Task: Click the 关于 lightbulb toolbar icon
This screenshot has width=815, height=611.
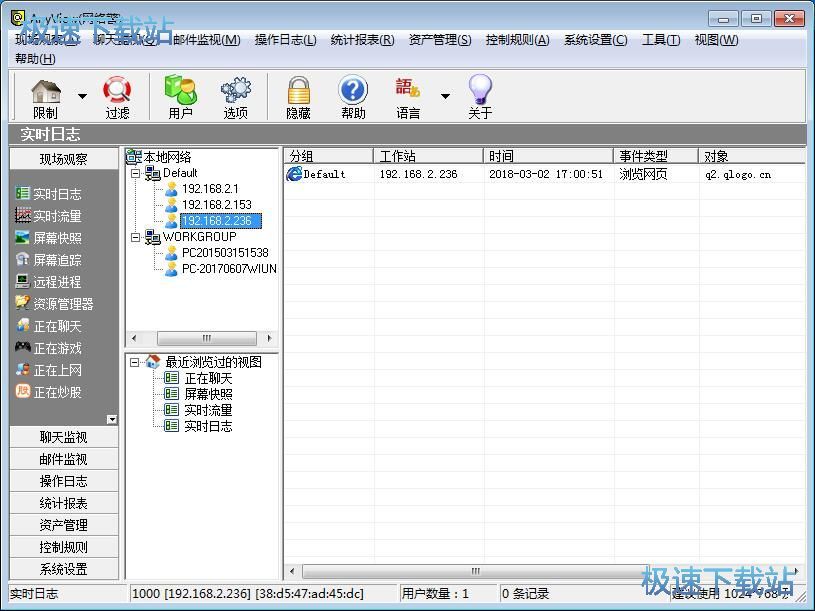Action: [480, 98]
